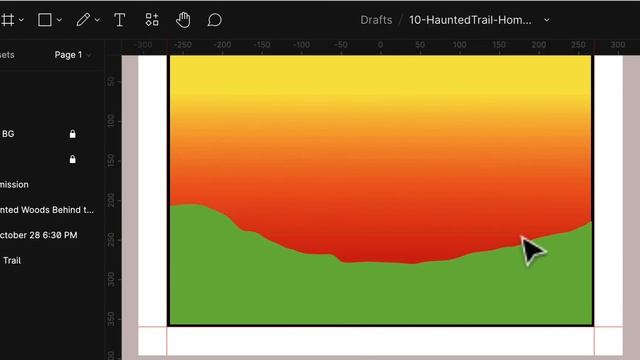Open the Pen tool dropdown chevron

[x=97, y=20]
